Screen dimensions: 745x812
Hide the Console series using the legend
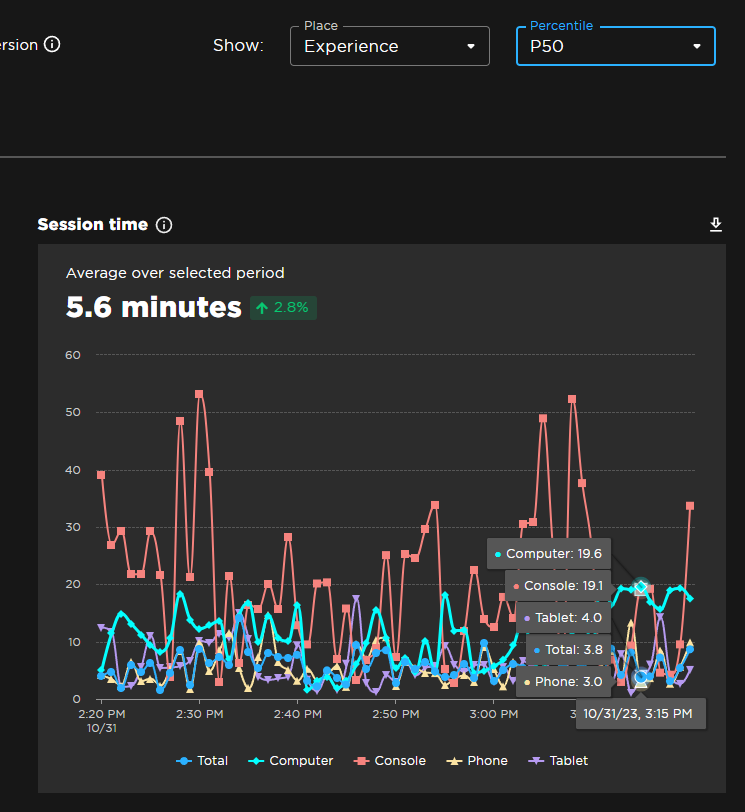click(x=390, y=761)
